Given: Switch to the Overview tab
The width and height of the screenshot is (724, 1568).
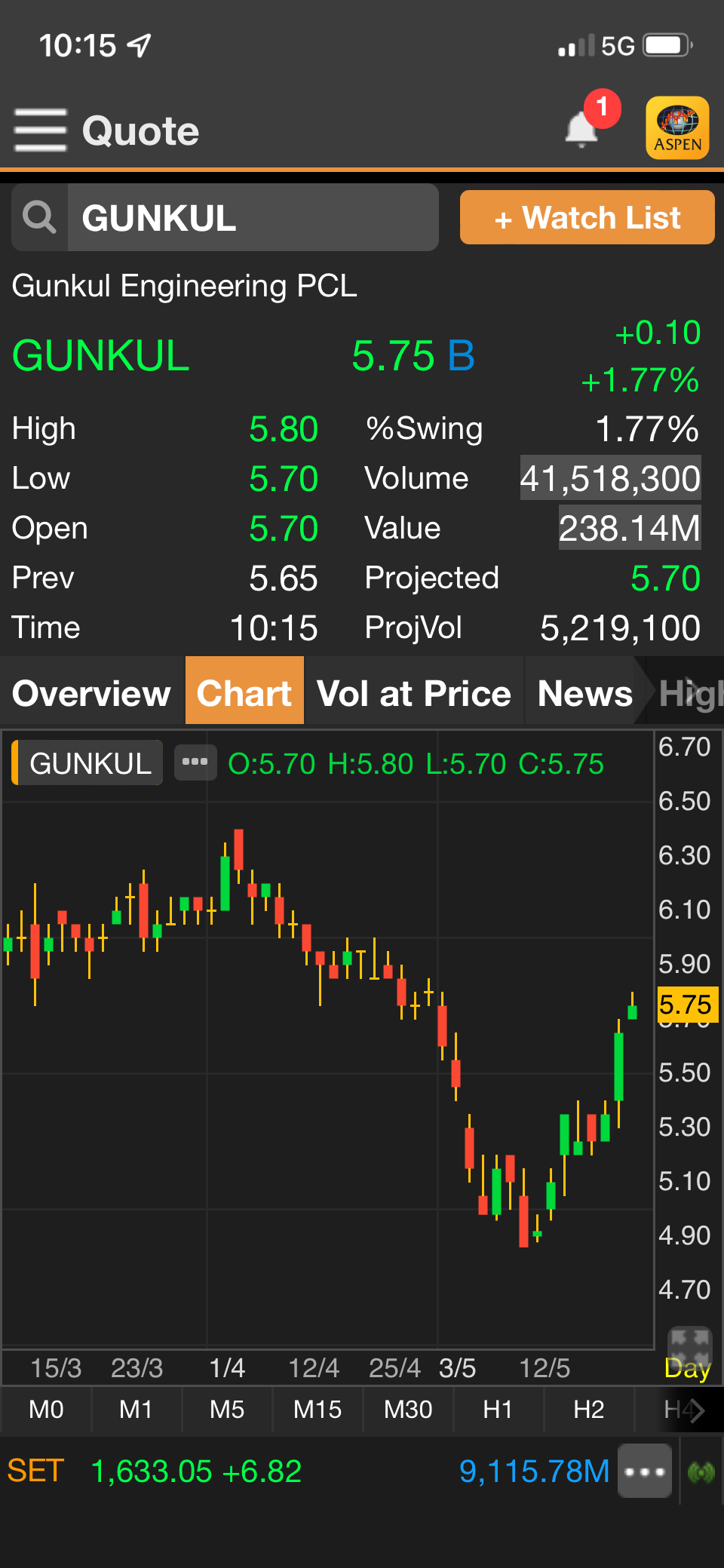Looking at the screenshot, I should click(x=92, y=693).
